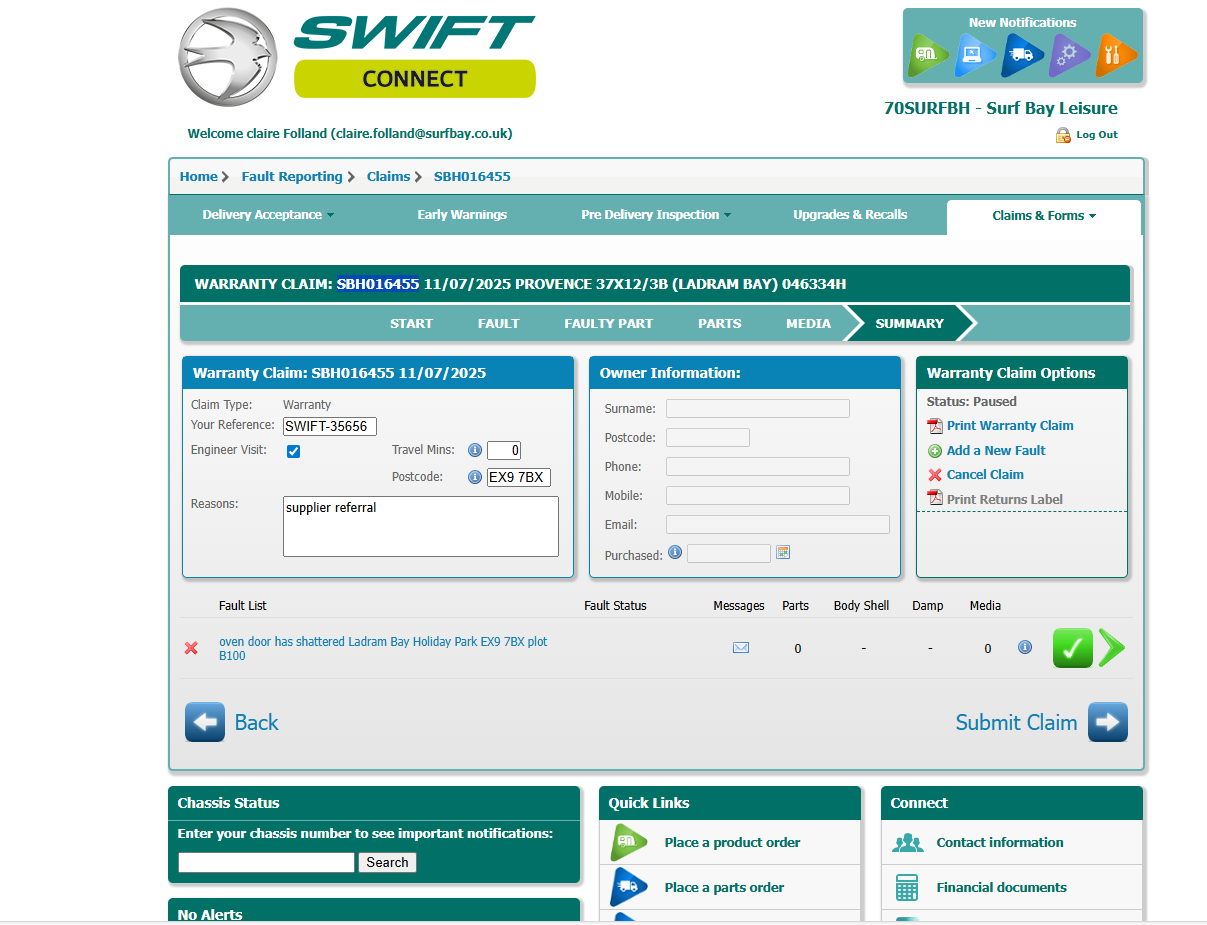Select the SUMMARY claim step
1207x925 pixels.
click(909, 324)
